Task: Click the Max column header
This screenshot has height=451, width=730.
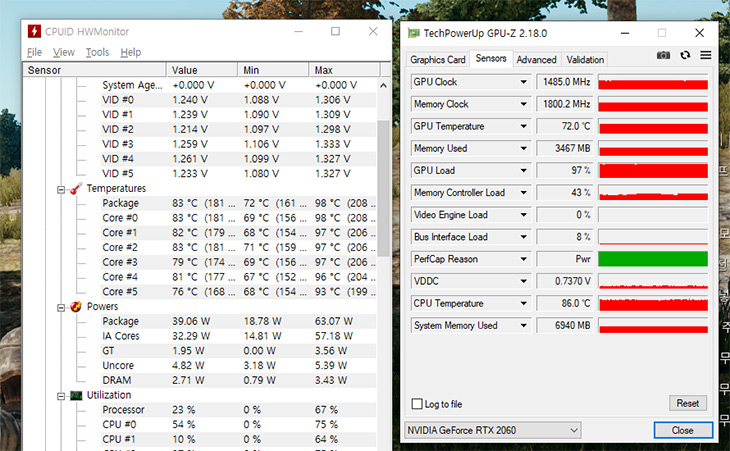Action: click(x=345, y=70)
